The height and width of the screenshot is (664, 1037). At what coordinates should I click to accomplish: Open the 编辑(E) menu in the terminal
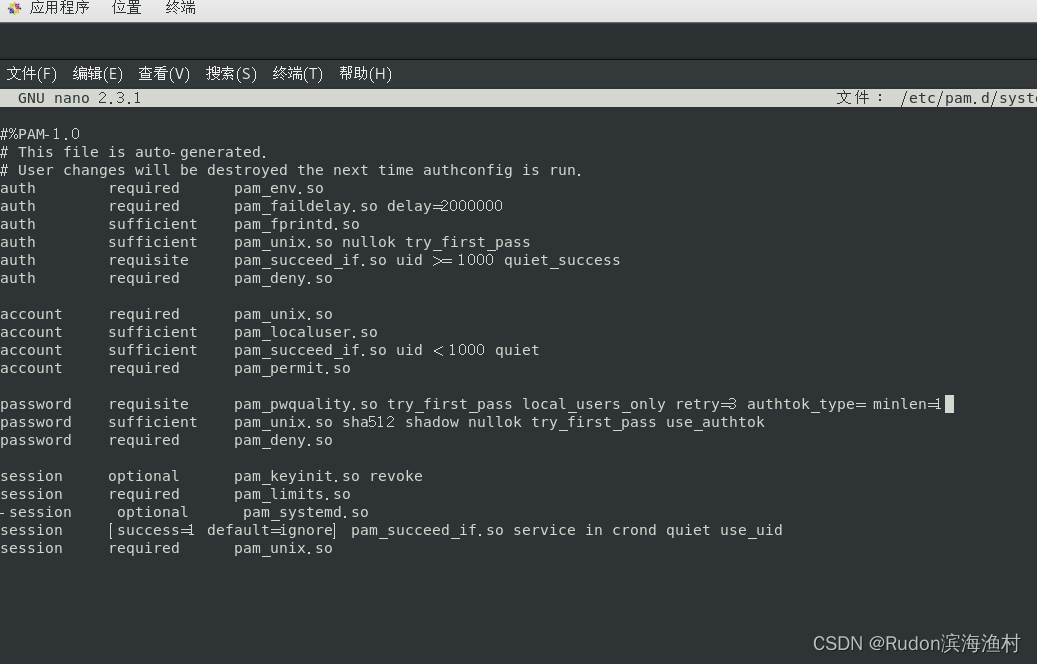97,73
